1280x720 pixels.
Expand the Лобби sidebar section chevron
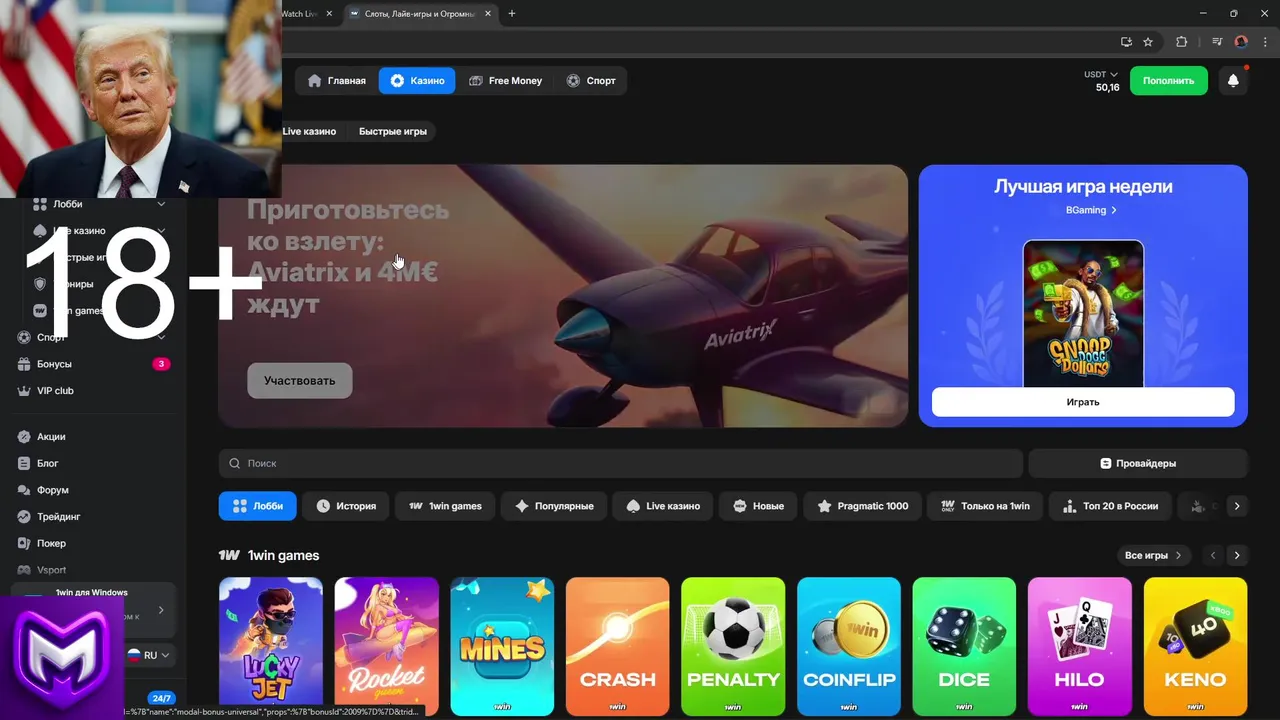point(161,204)
